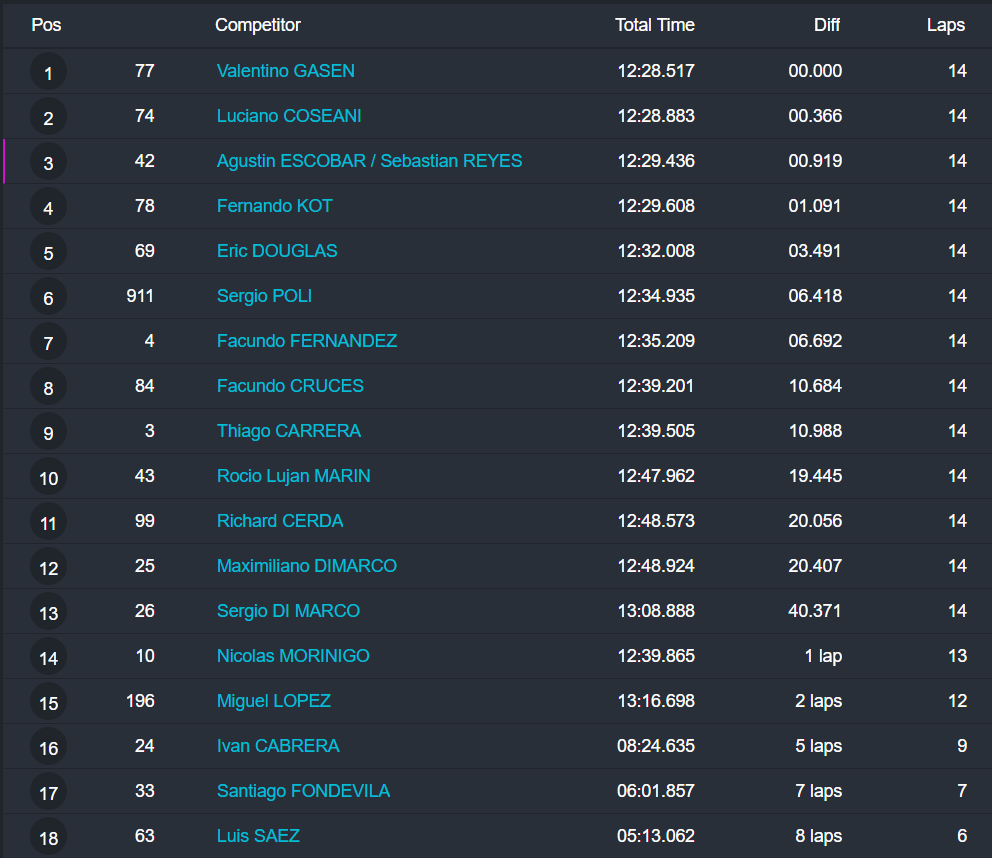Select Fernando KOT competitor link
992x858 pixels.
[x=274, y=206]
